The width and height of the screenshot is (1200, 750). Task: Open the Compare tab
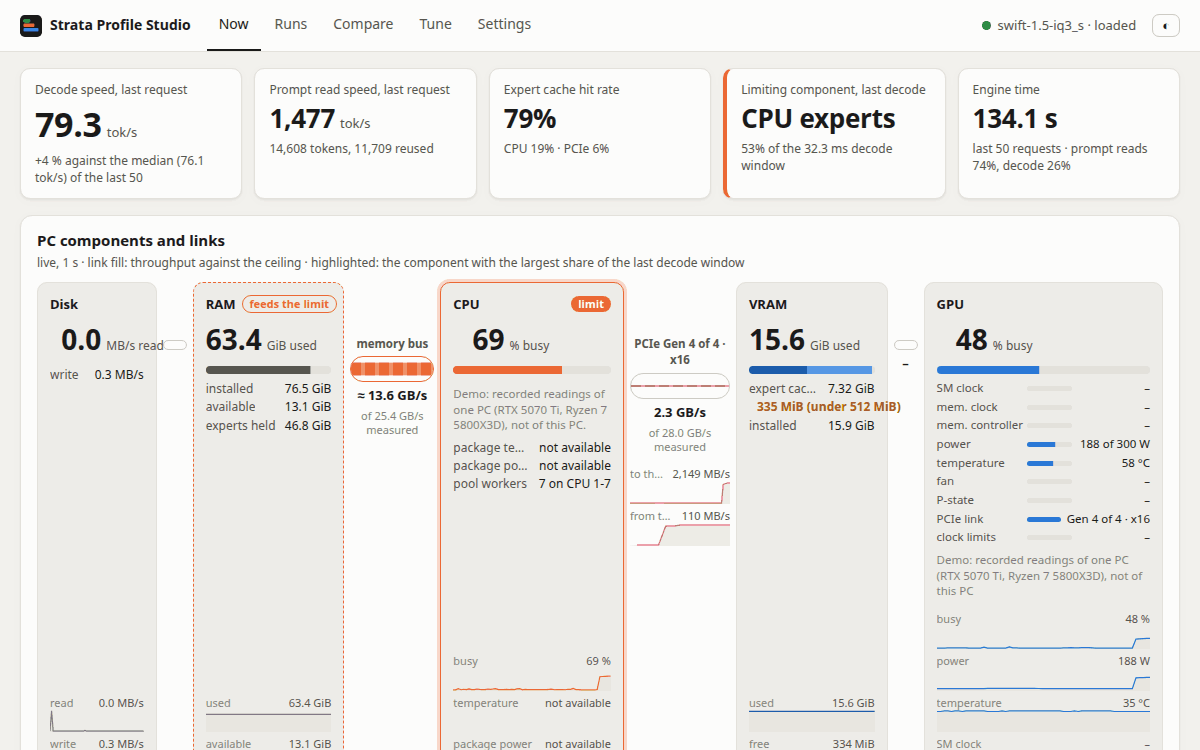[363, 24]
